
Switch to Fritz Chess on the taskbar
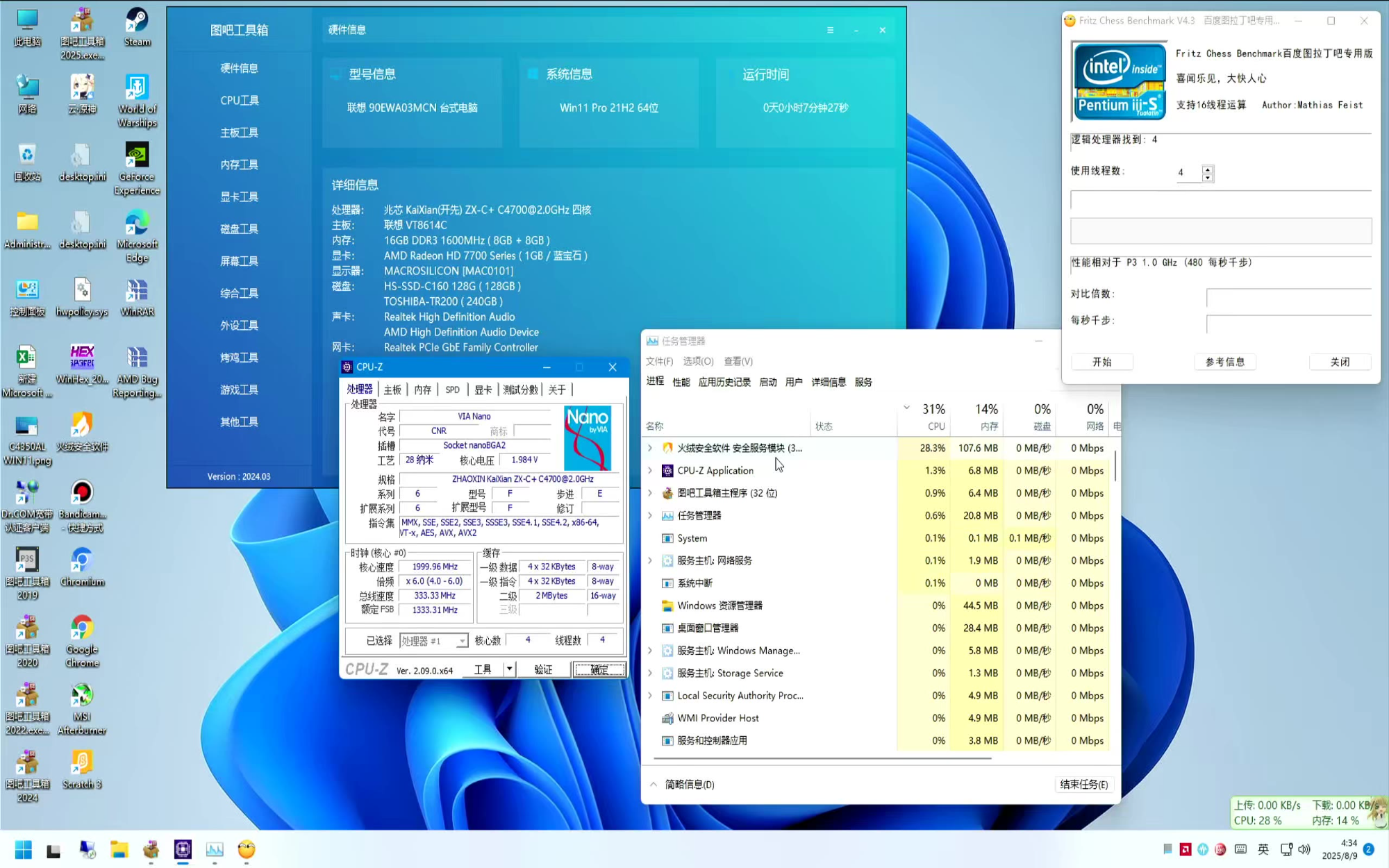point(247,849)
